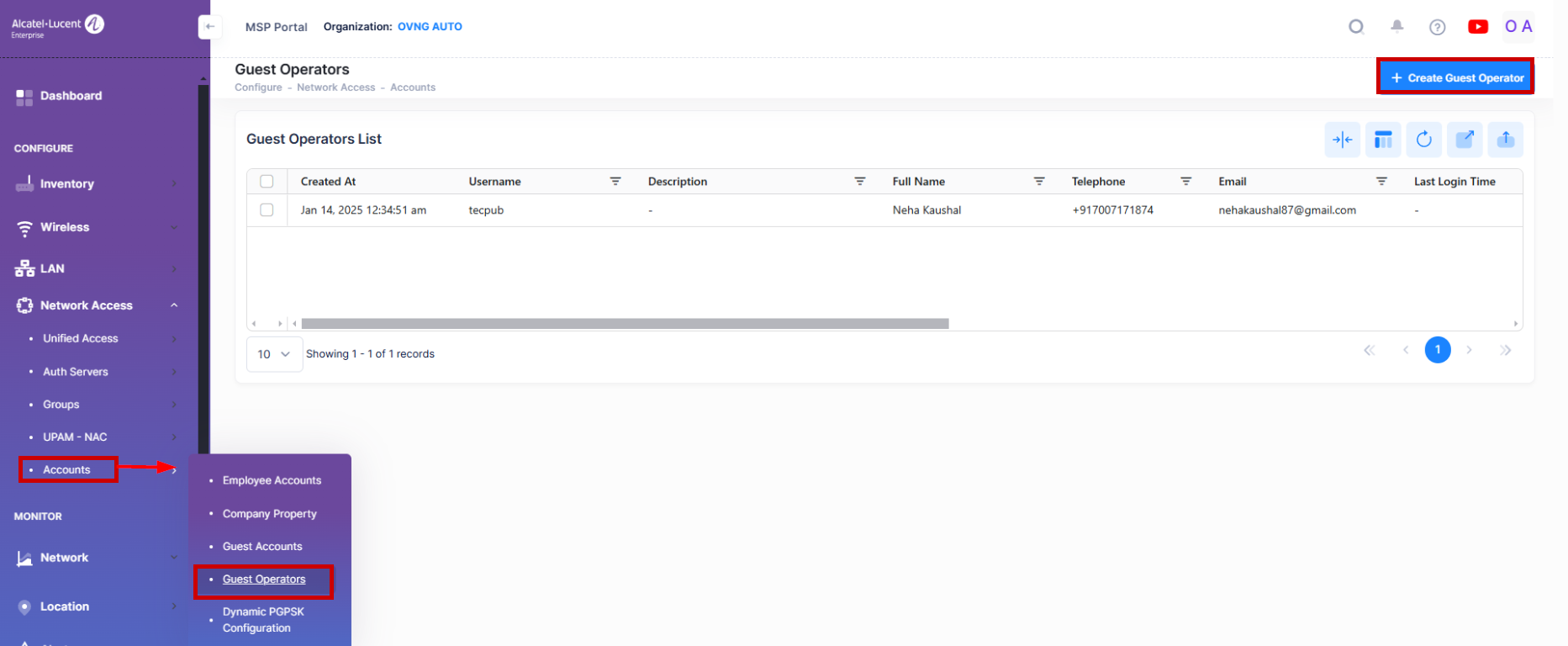Image resolution: width=1568 pixels, height=646 pixels.
Task: Open Employee Accounts in the submenu
Action: [x=272, y=480]
